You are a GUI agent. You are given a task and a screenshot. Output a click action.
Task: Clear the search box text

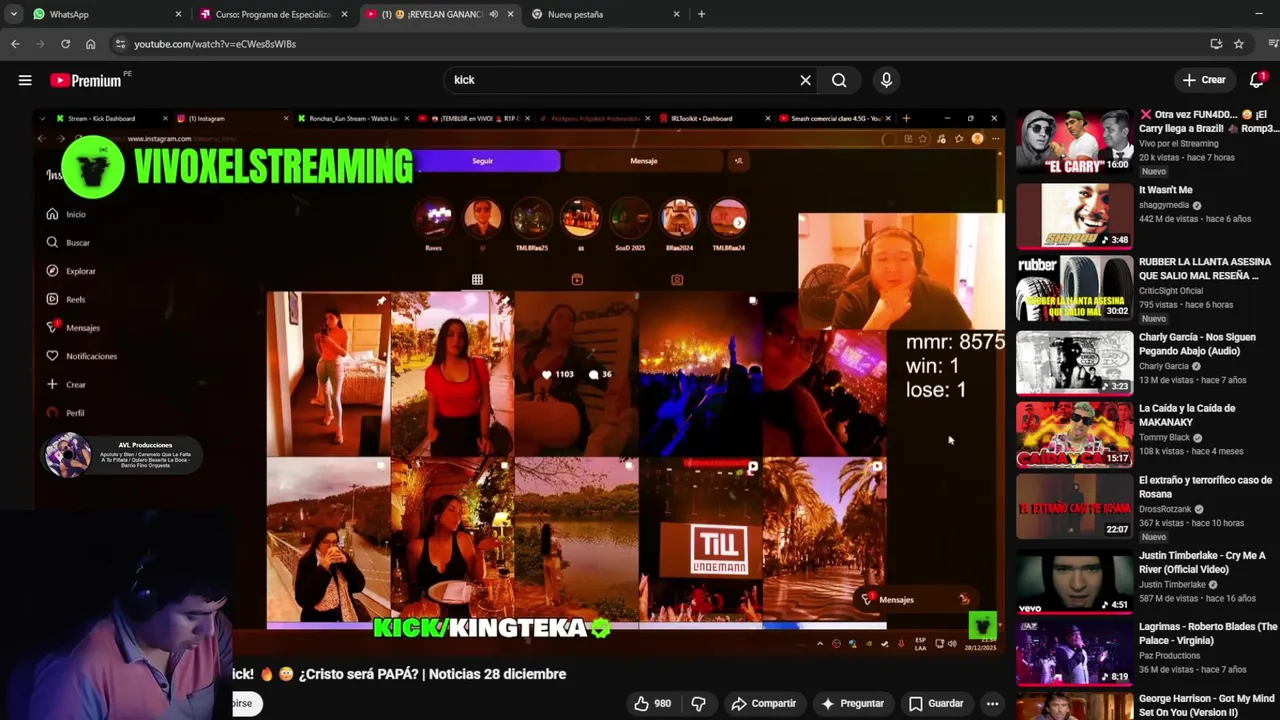805,80
